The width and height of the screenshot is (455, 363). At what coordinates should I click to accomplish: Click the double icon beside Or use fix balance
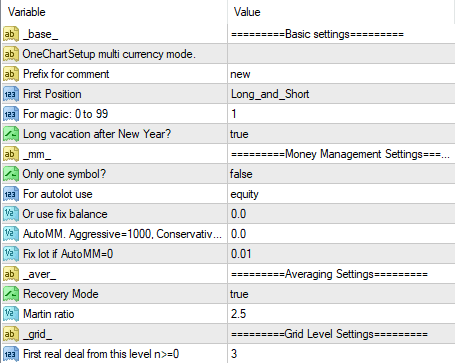click(11, 214)
